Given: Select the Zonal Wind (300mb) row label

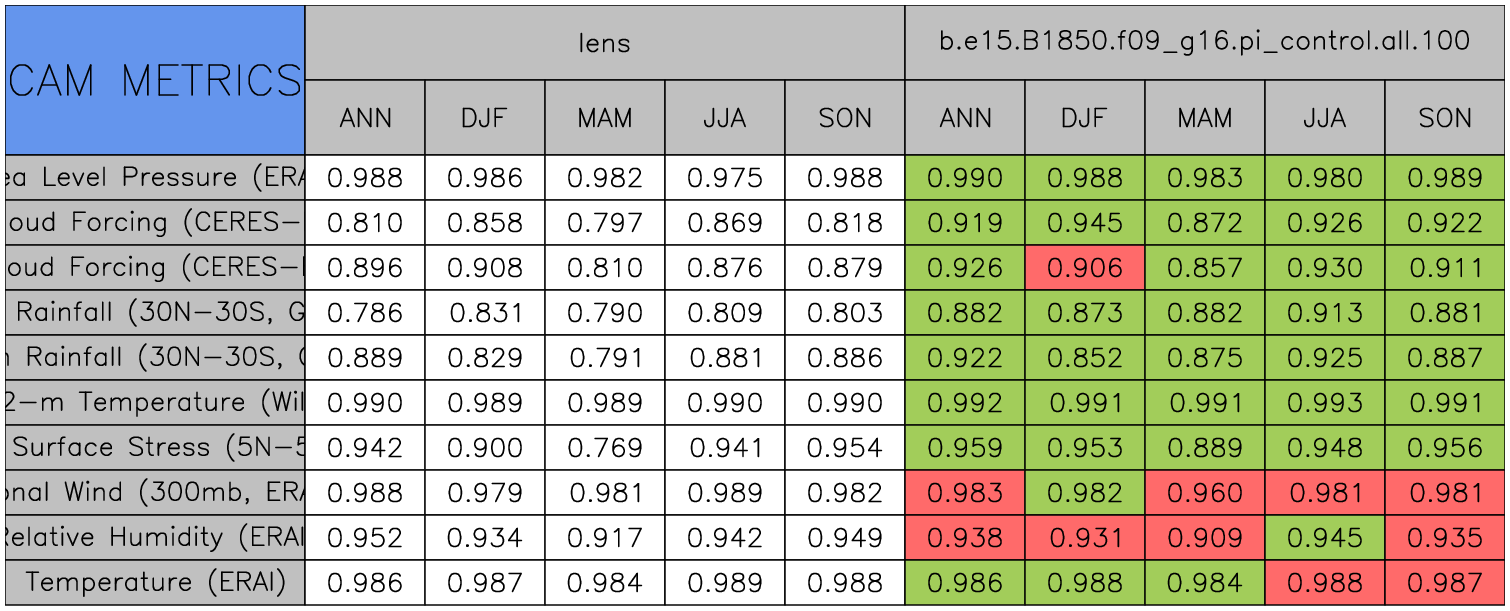Looking at the screenshot, I should tap(155, 493).
